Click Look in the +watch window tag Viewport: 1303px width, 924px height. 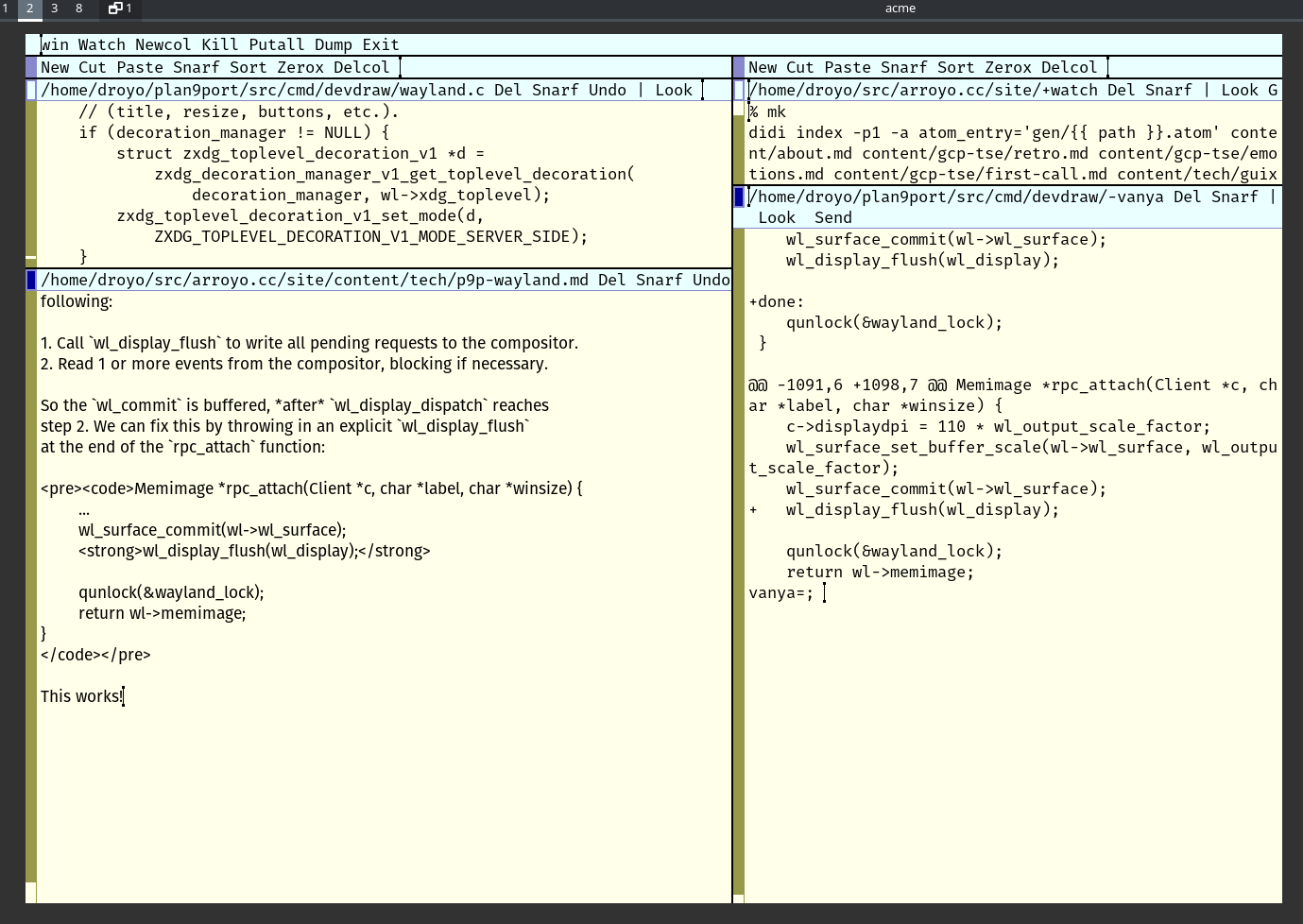pyautogui.click(x=1240, y=90)
